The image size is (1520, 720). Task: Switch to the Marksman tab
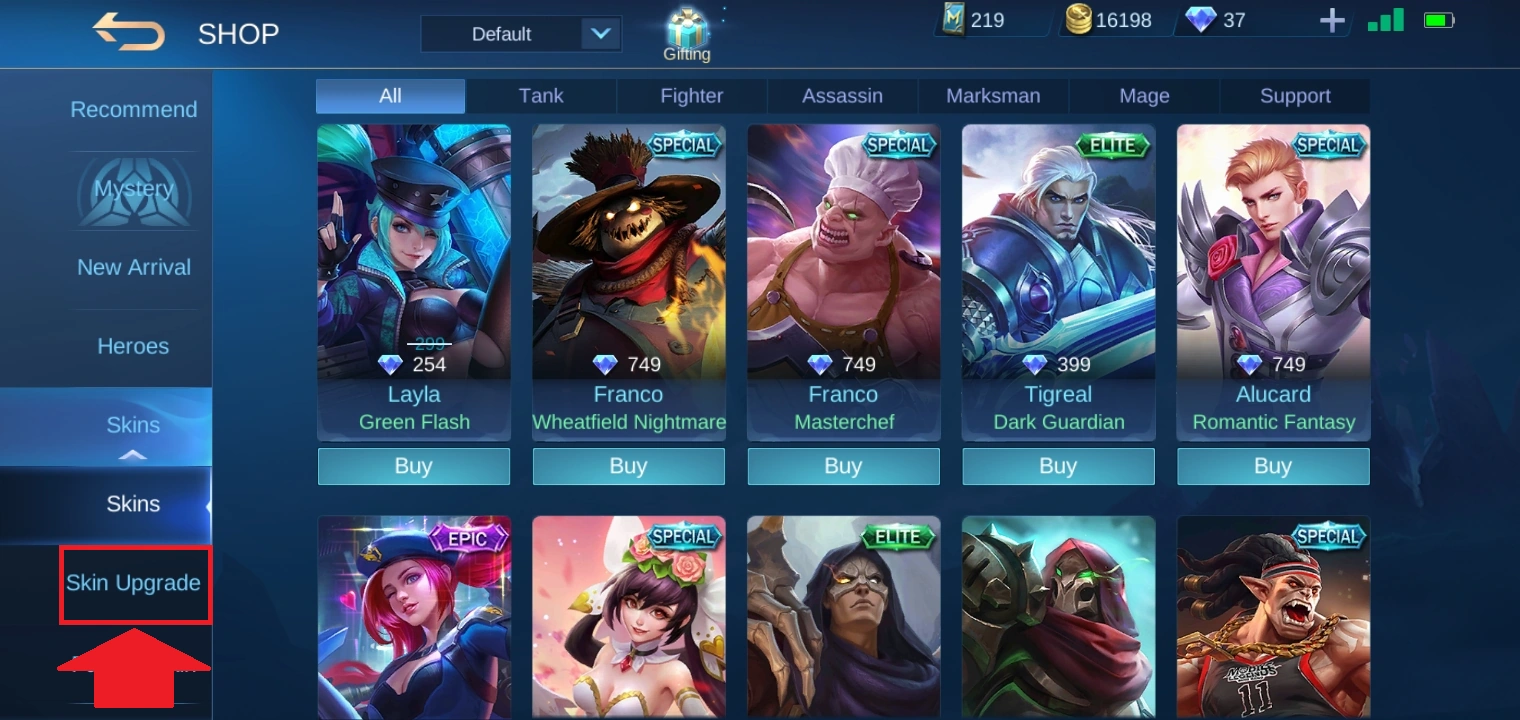993,96
